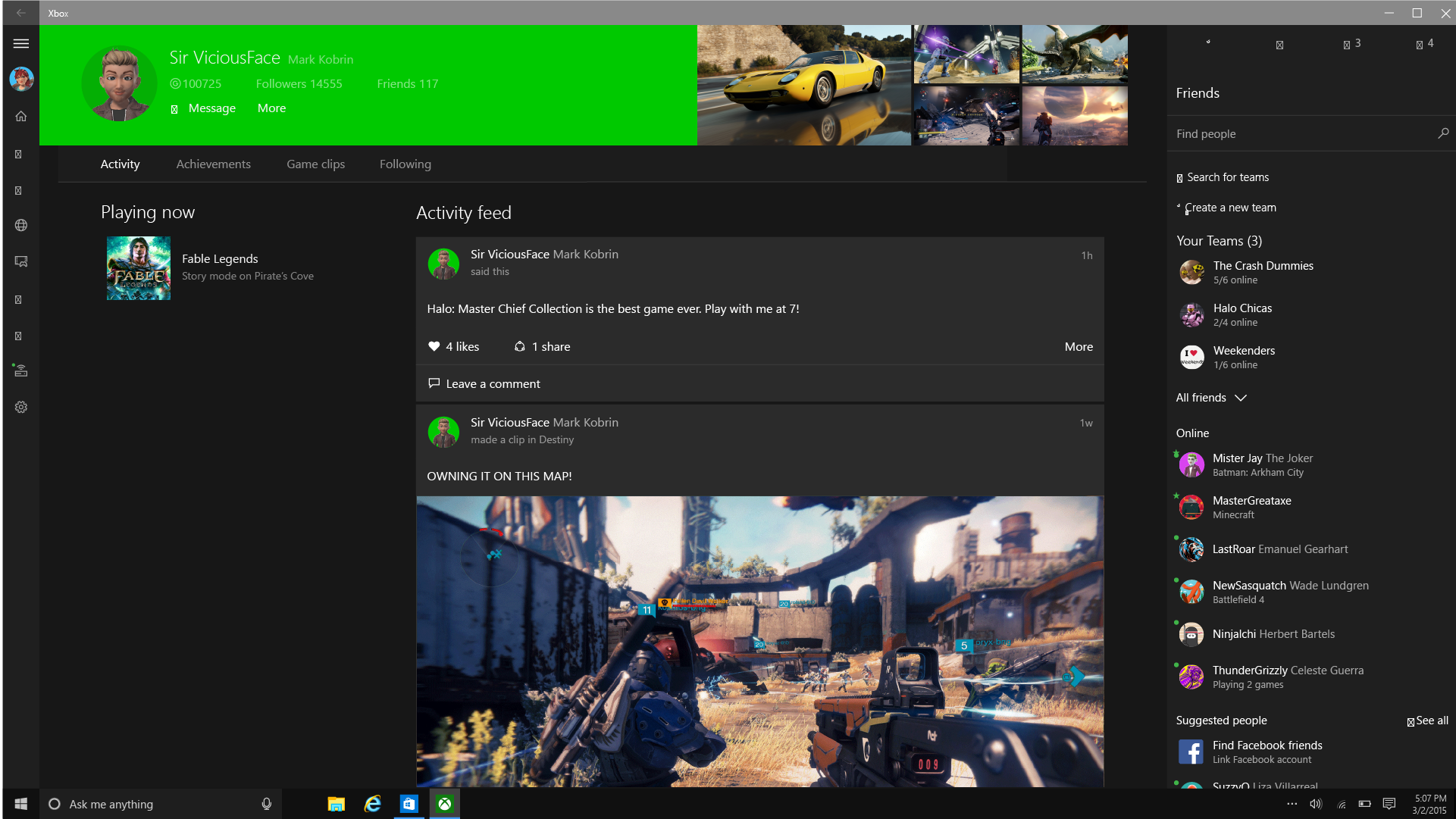This screenshot has width=1456, height=819.
Task: Open the Fable Legends game thumbnail
Action: [139, 268]
